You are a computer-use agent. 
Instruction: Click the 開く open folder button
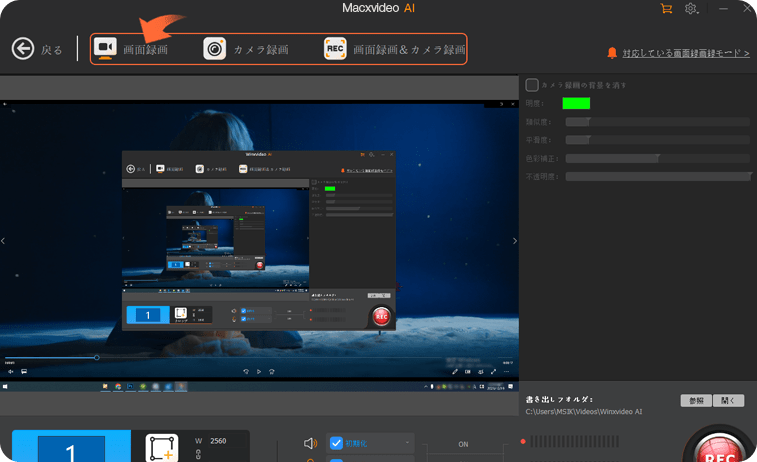click(x=728, y=401)
